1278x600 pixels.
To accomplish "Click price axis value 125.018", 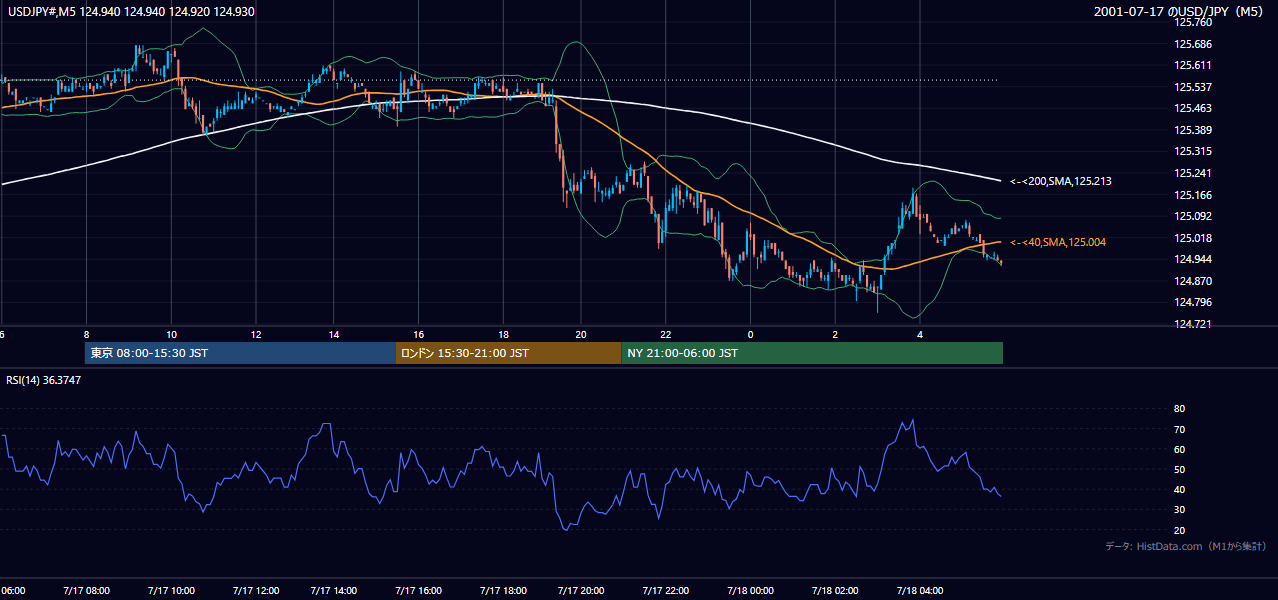I will pos(1193,238).
